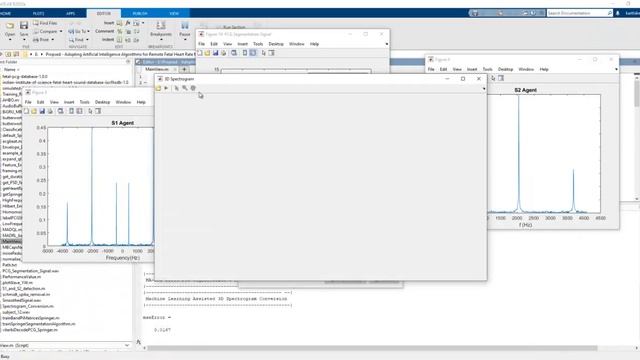This screenshot has height=360, width=640.
Task: Open the Print dropdown in the ribbon
Action: point(43,40)
